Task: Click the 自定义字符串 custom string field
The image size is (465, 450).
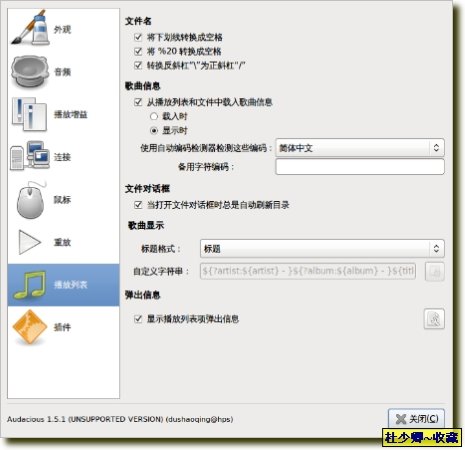Action: (308, 271)
